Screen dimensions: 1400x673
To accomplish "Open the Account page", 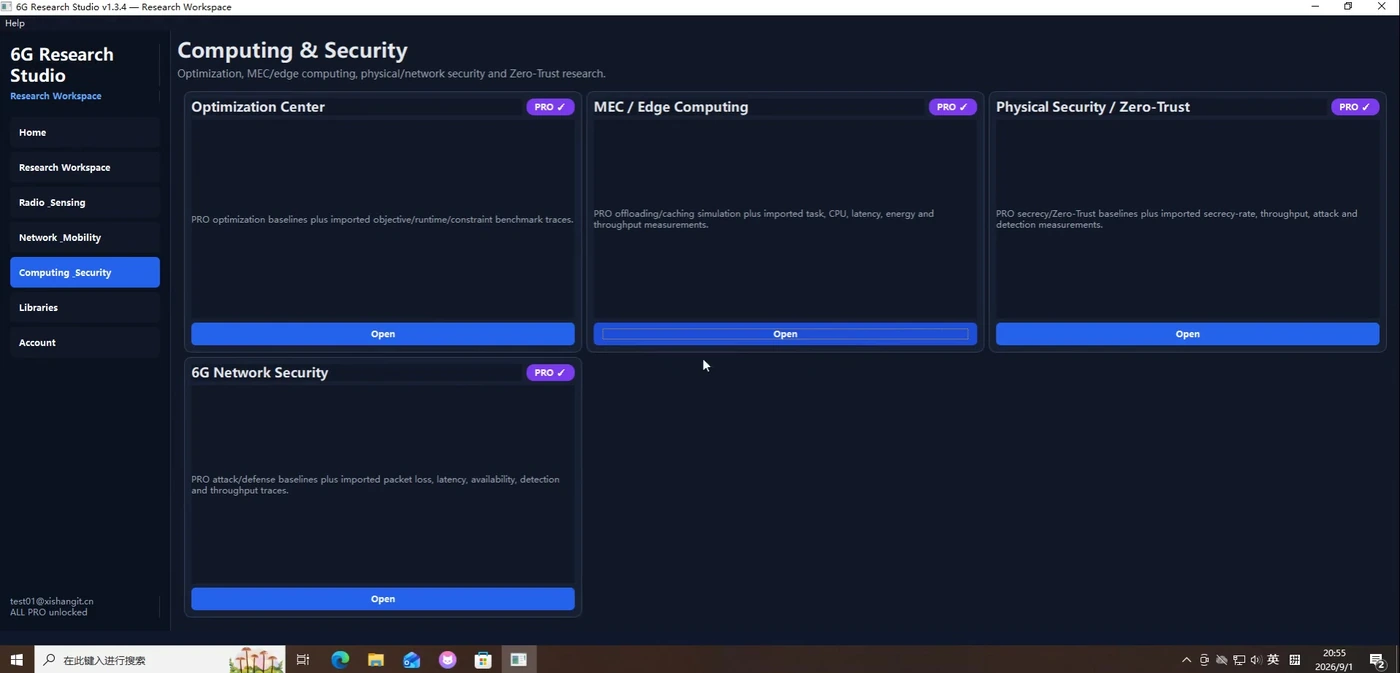I will pos(85,342).
